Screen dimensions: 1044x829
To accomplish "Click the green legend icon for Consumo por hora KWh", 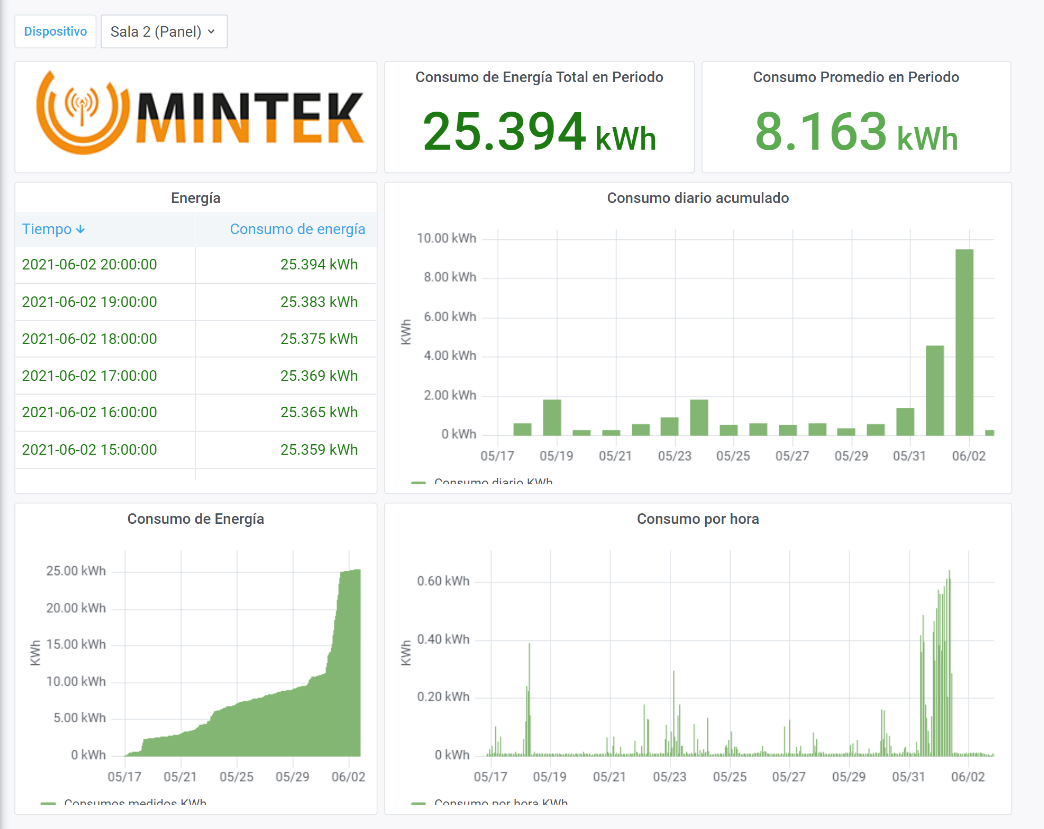I will (421, 803).
